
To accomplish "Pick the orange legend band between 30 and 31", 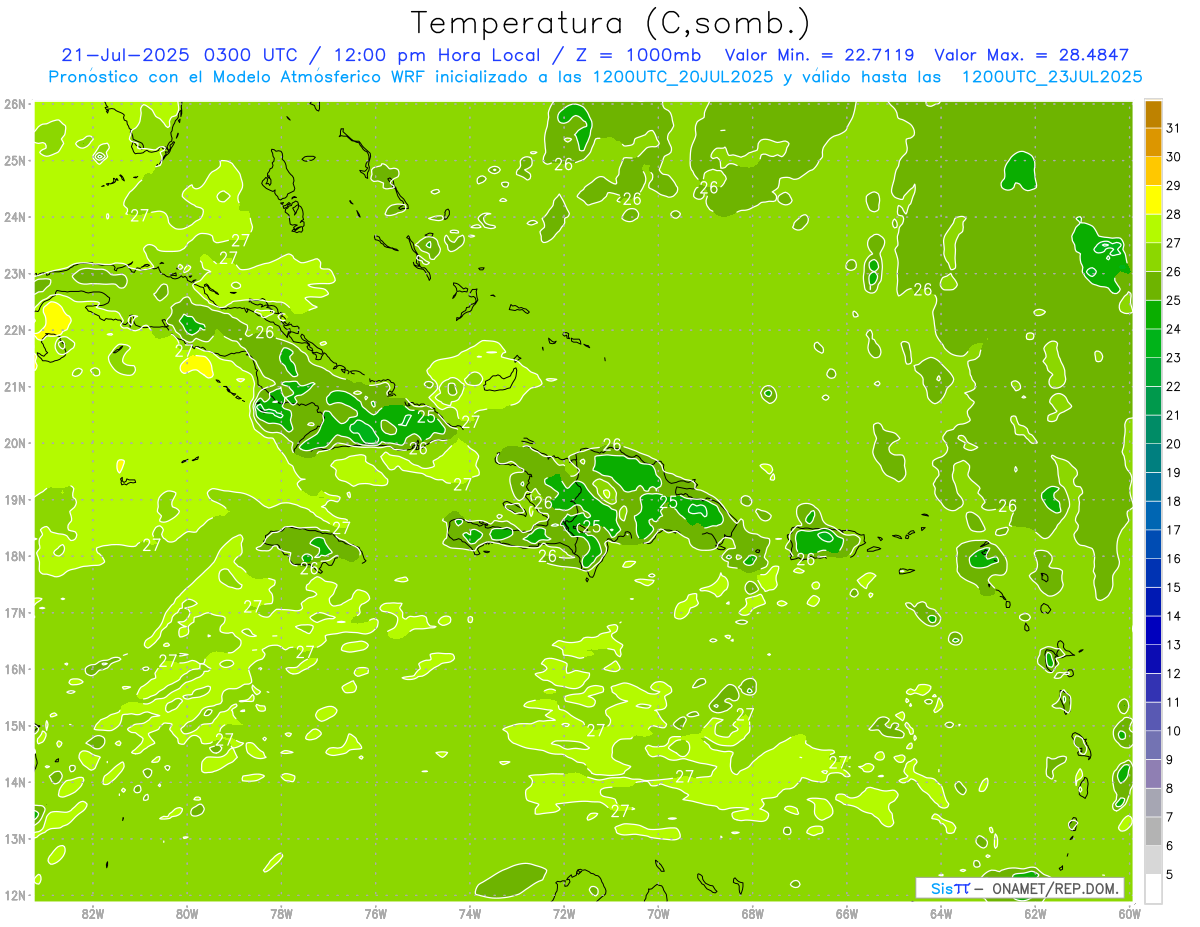I will coord(1153,142).
